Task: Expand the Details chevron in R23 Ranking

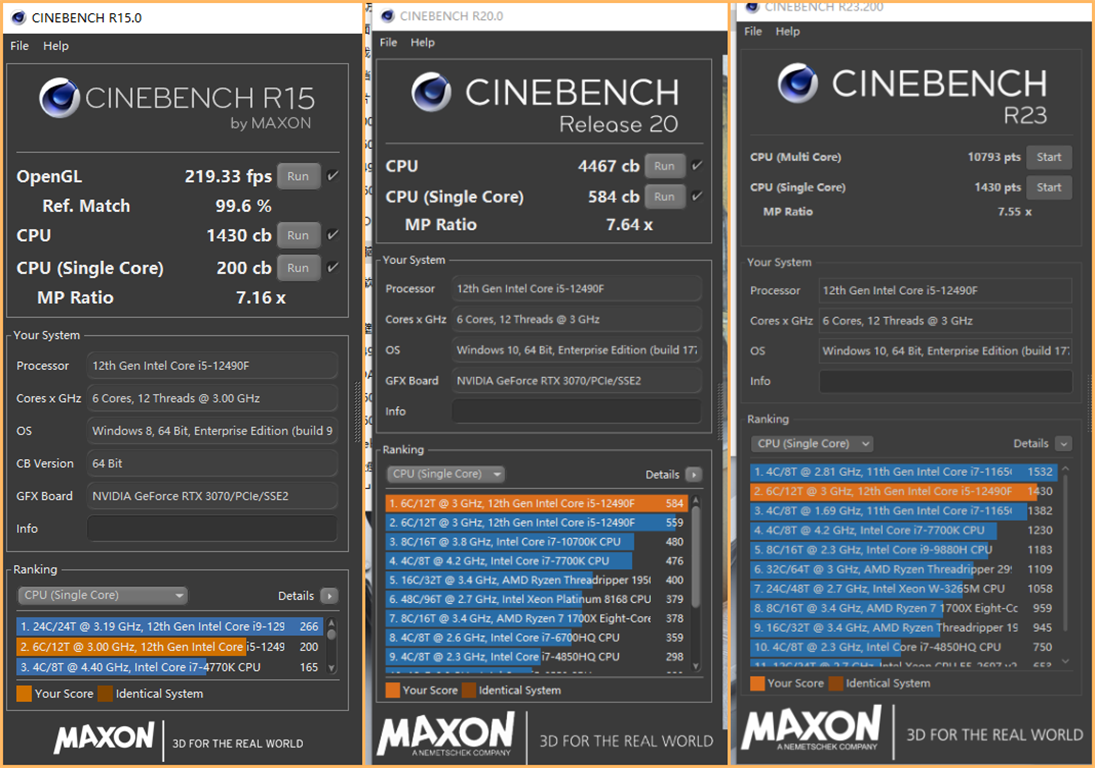Action: [1064, 443]
